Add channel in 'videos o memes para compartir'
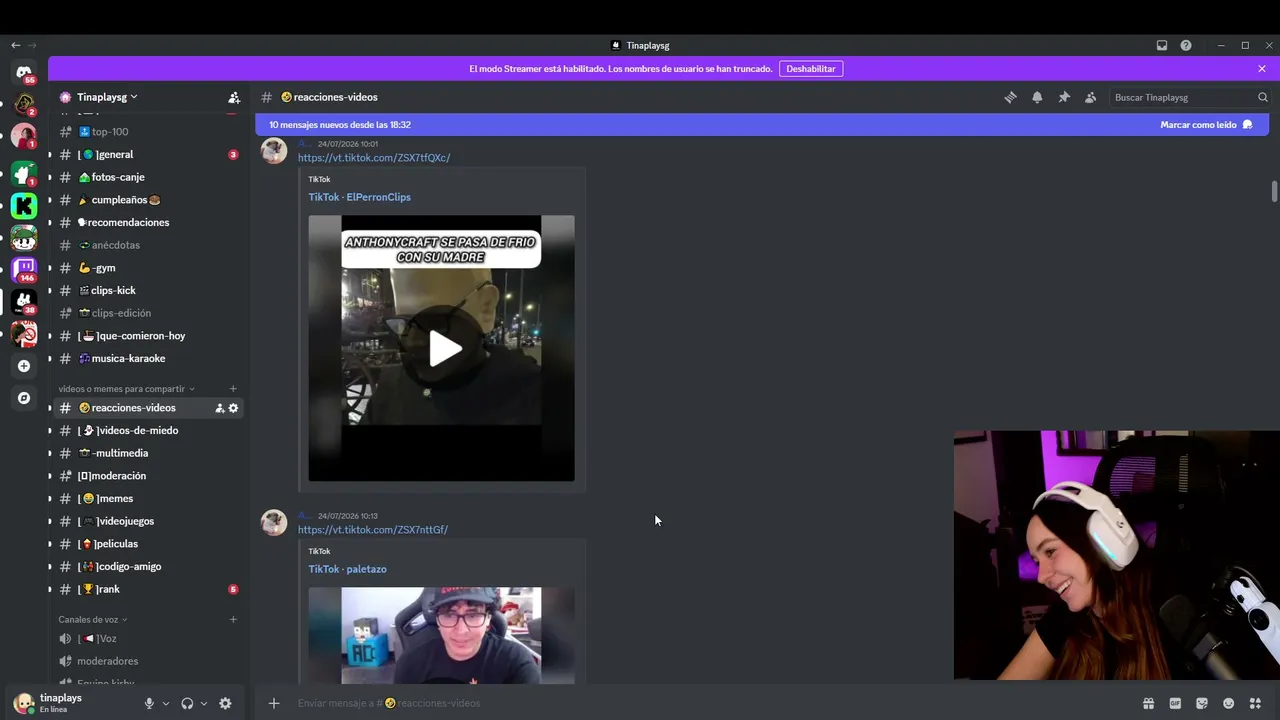The height and width of the screenshot is (720, 1280). click(x=233, y=389)
